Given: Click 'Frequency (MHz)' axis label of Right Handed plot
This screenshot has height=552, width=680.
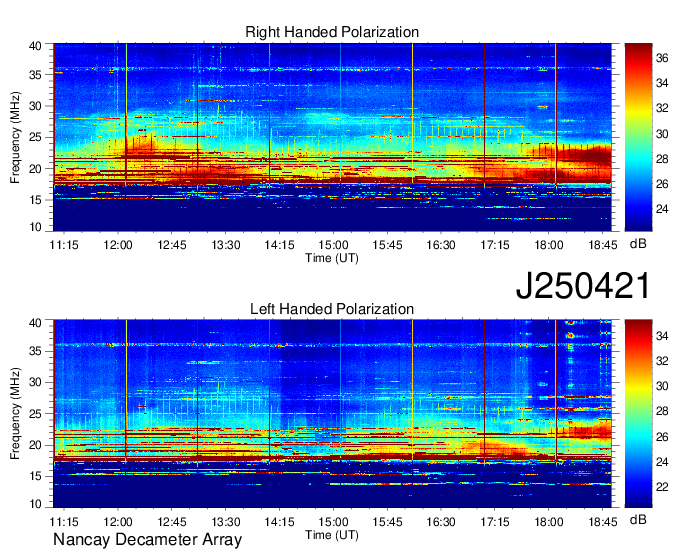Looking at the screenshot, I should coord(15,137).
